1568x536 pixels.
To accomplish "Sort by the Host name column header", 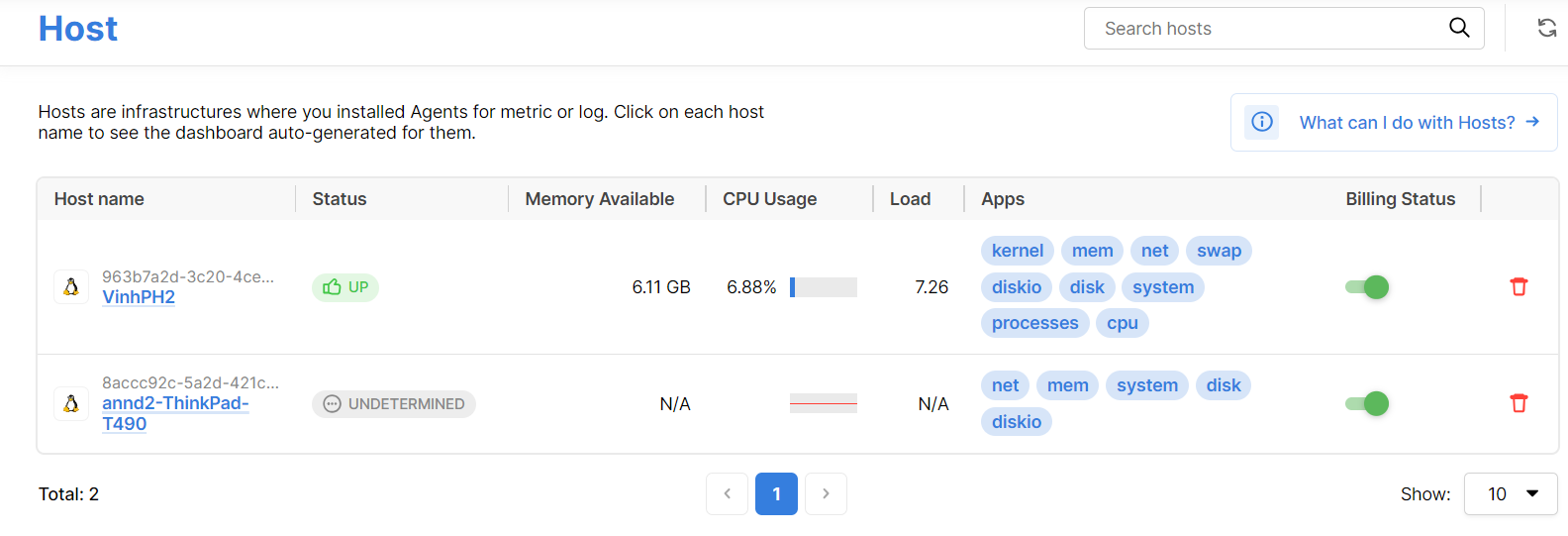I will [99, 199].
